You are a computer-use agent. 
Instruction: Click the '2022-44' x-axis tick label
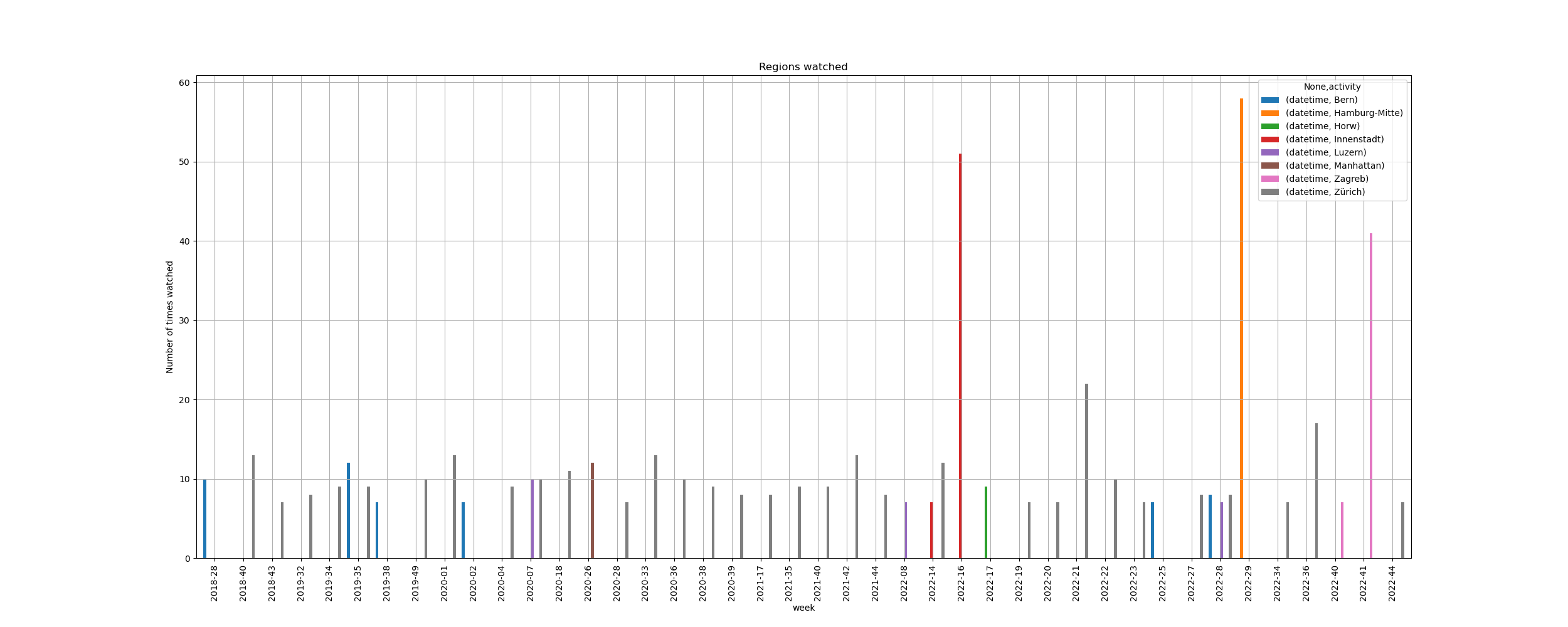[1392, 584]
